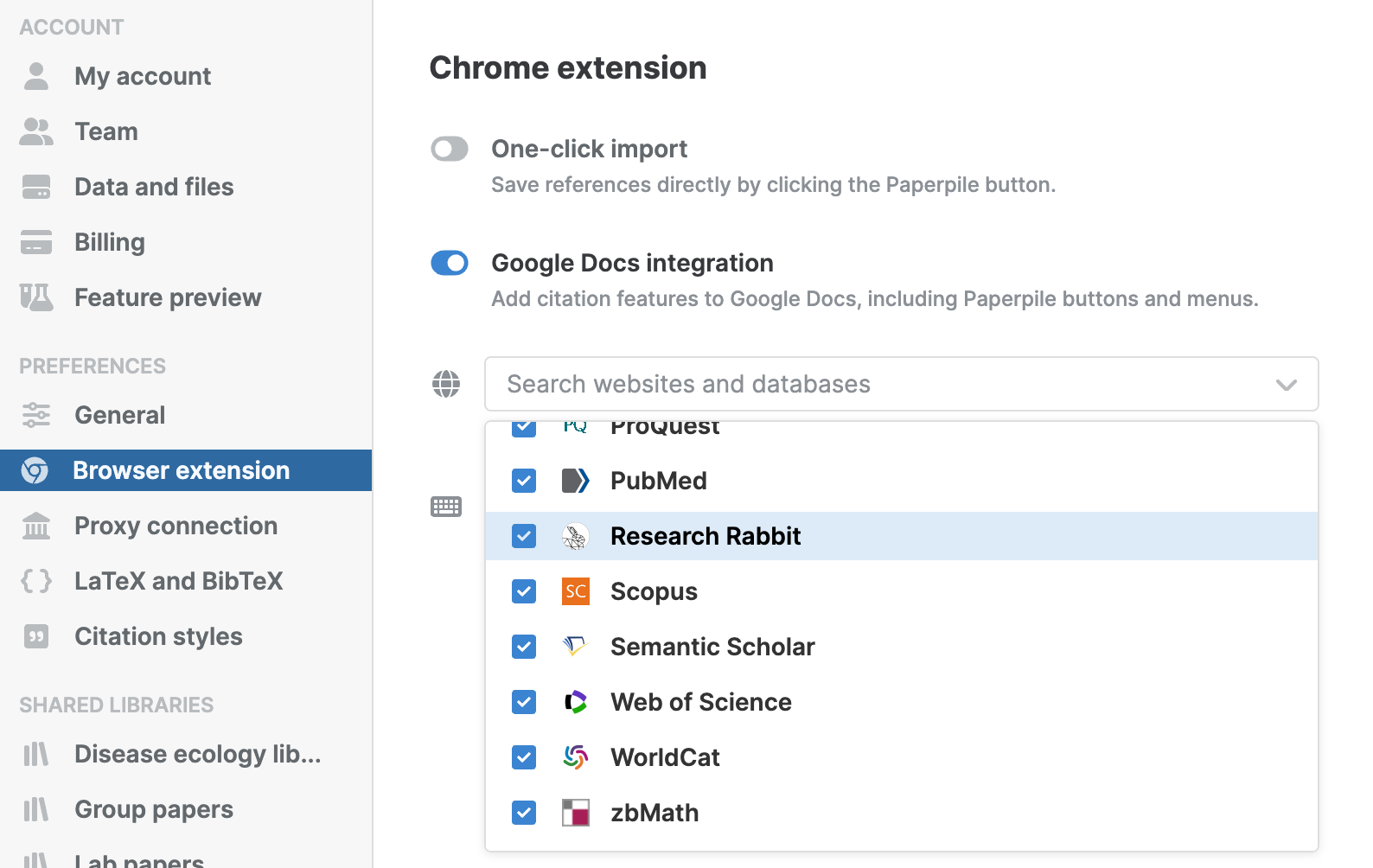This screenshot has height=868, width=1373.
Task: Click the WorldCat swirl icon
Action: coord(575,757)
